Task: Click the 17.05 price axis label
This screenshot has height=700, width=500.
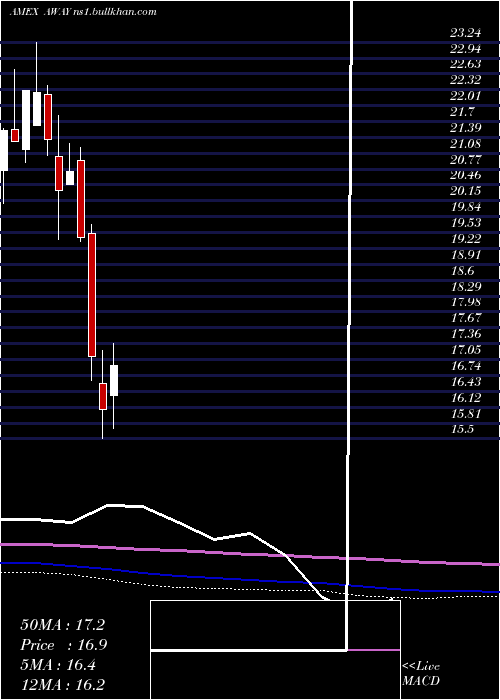Action: point(465,350)
